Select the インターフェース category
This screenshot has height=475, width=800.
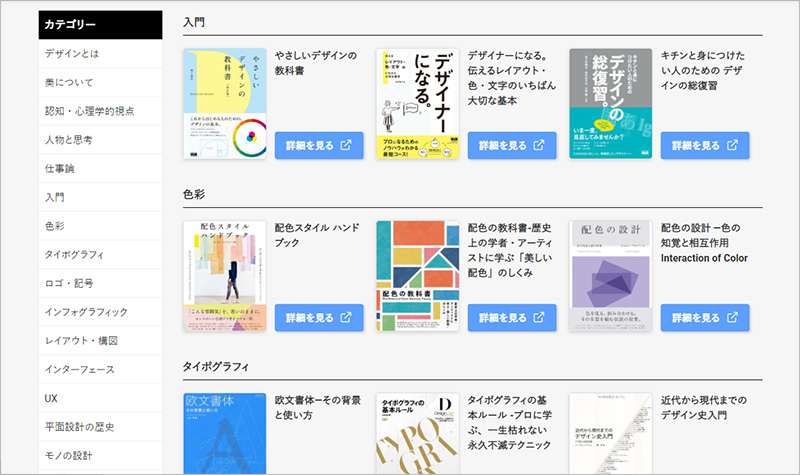click(101, 369)
